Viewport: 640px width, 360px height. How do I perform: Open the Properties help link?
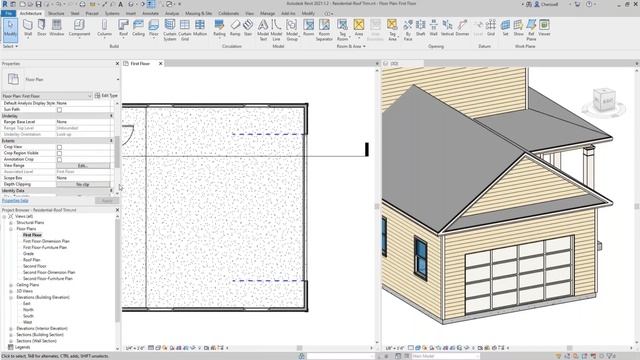coord(15,200)
